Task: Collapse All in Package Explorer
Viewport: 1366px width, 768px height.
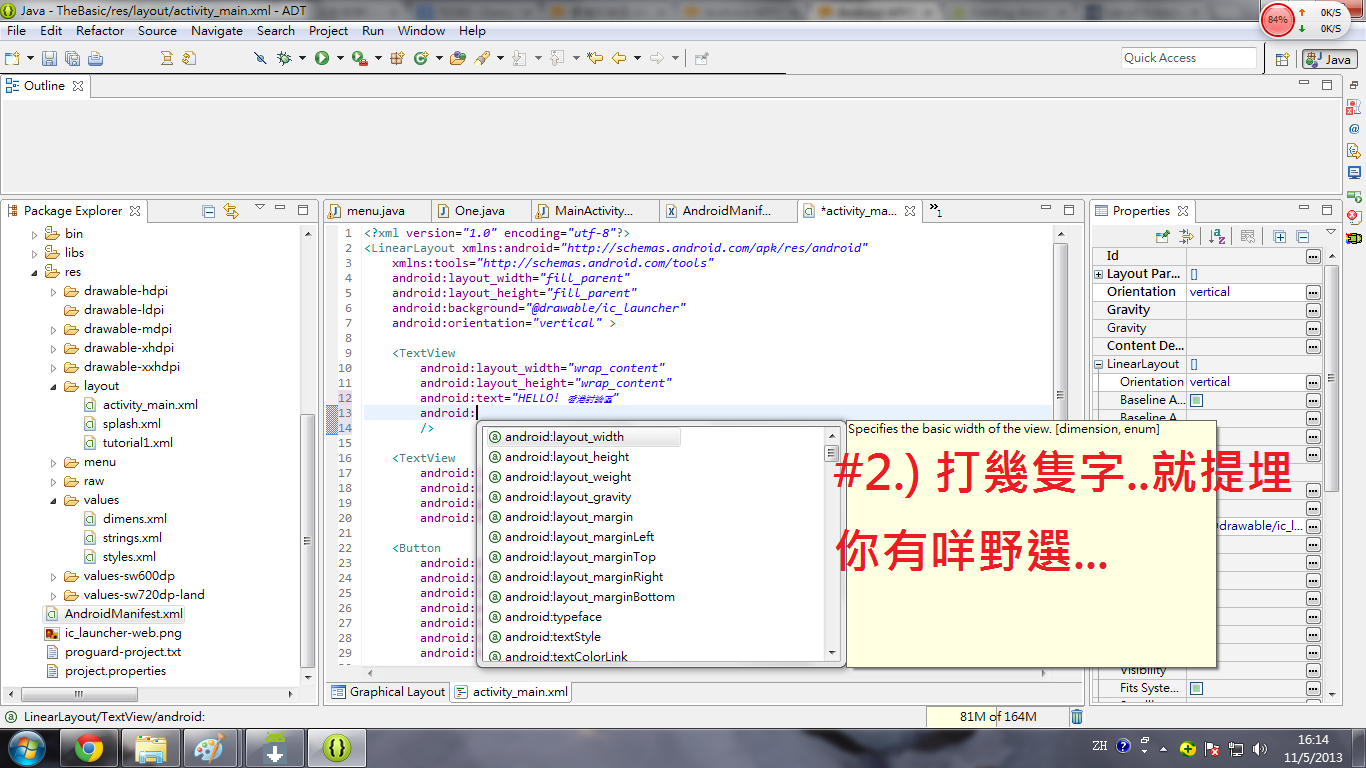Action: pyautogui.click(x=209, y=211)
